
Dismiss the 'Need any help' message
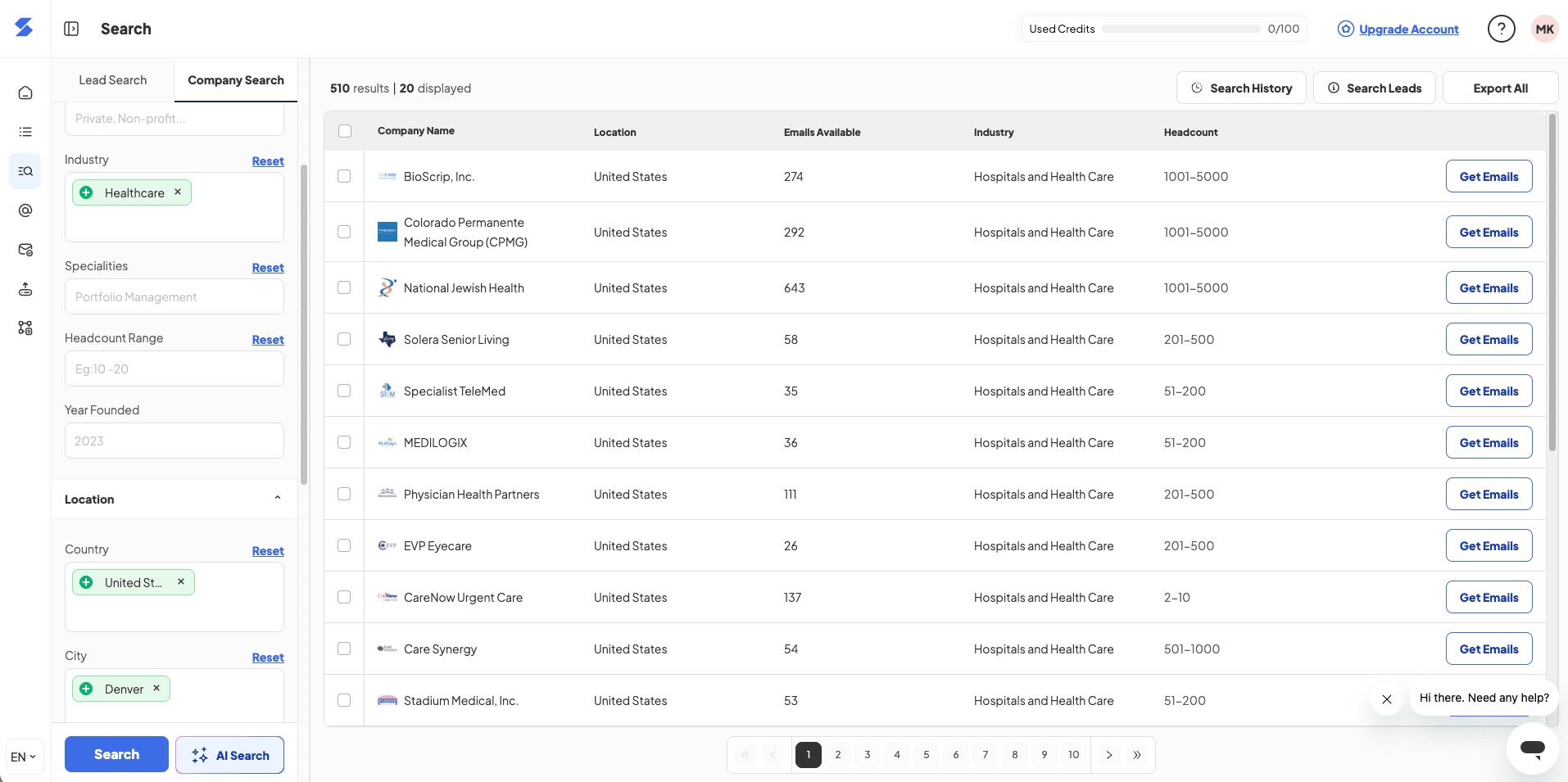[x=1386, y=699]
